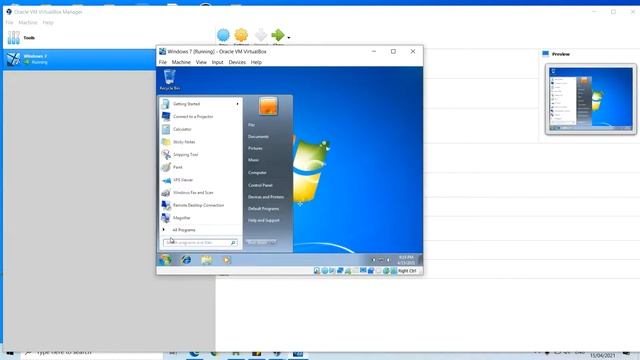
Task: Click the magnifier icon in Start search box
Action: pyautogui.click(x=233, y=243)
